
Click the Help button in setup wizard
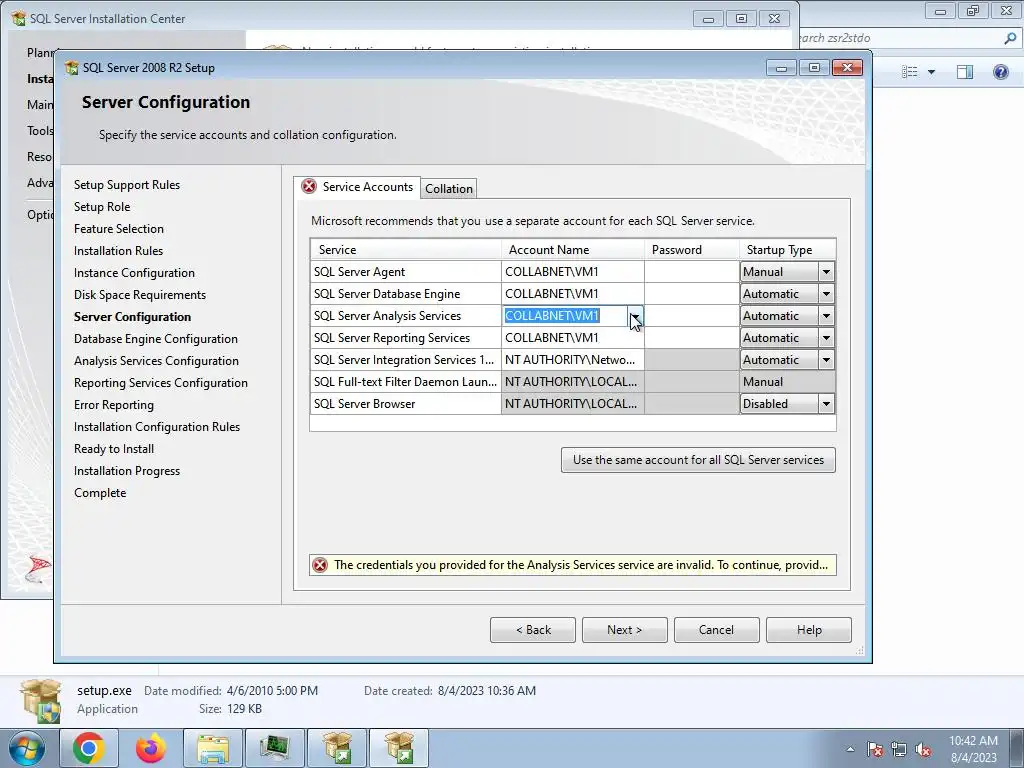(808, 630)
